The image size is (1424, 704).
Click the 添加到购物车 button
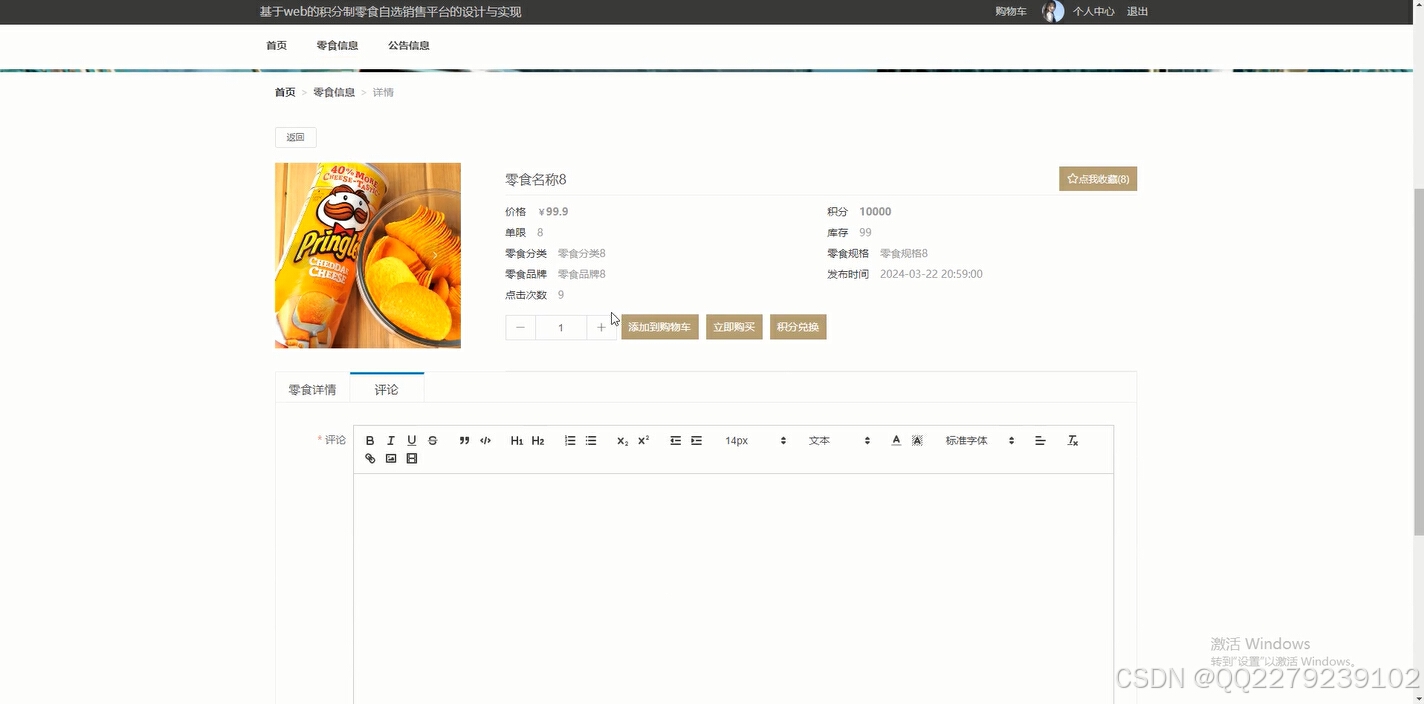coord(659,326)
